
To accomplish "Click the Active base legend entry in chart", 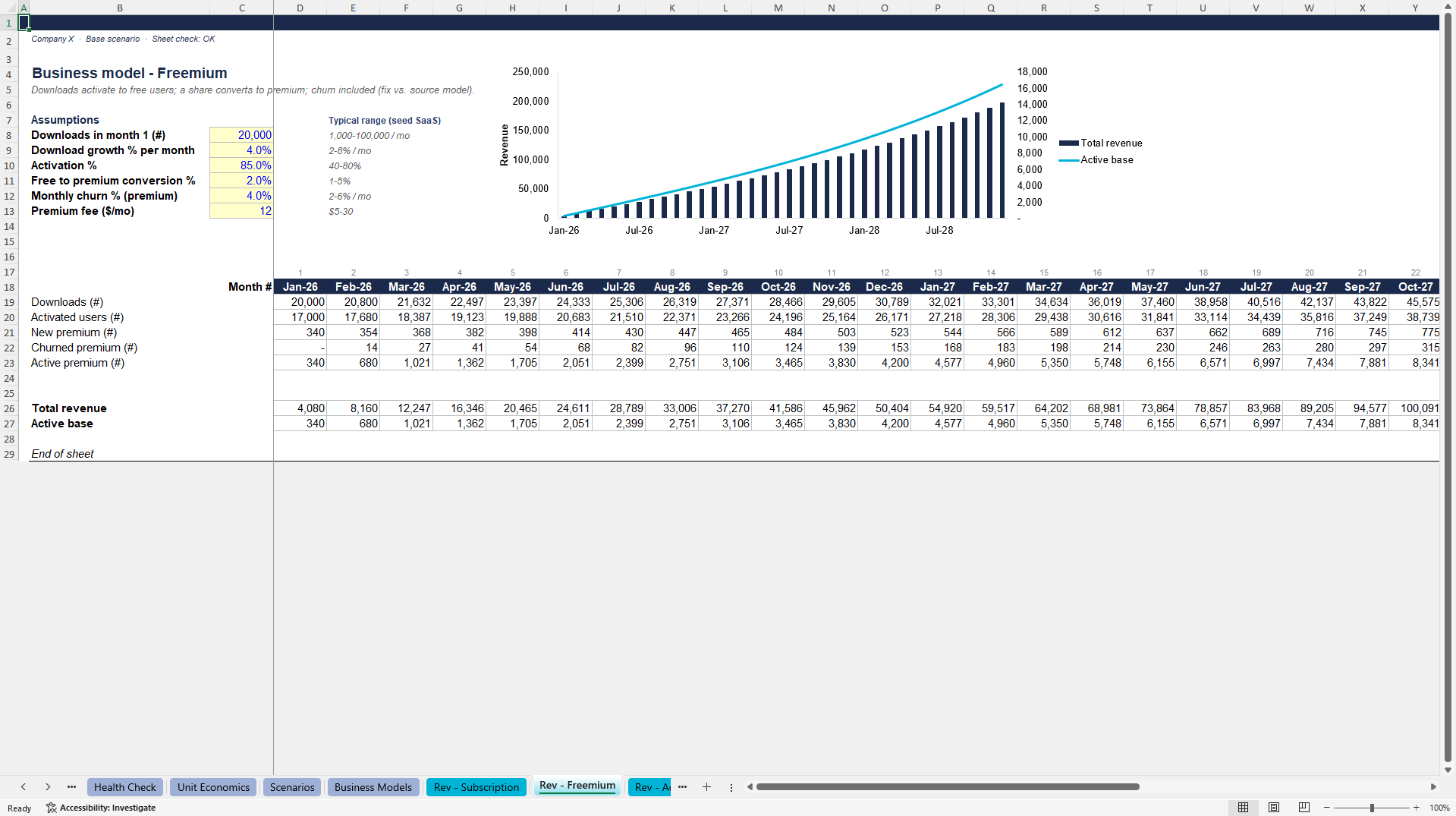I will coord(1096,159).
